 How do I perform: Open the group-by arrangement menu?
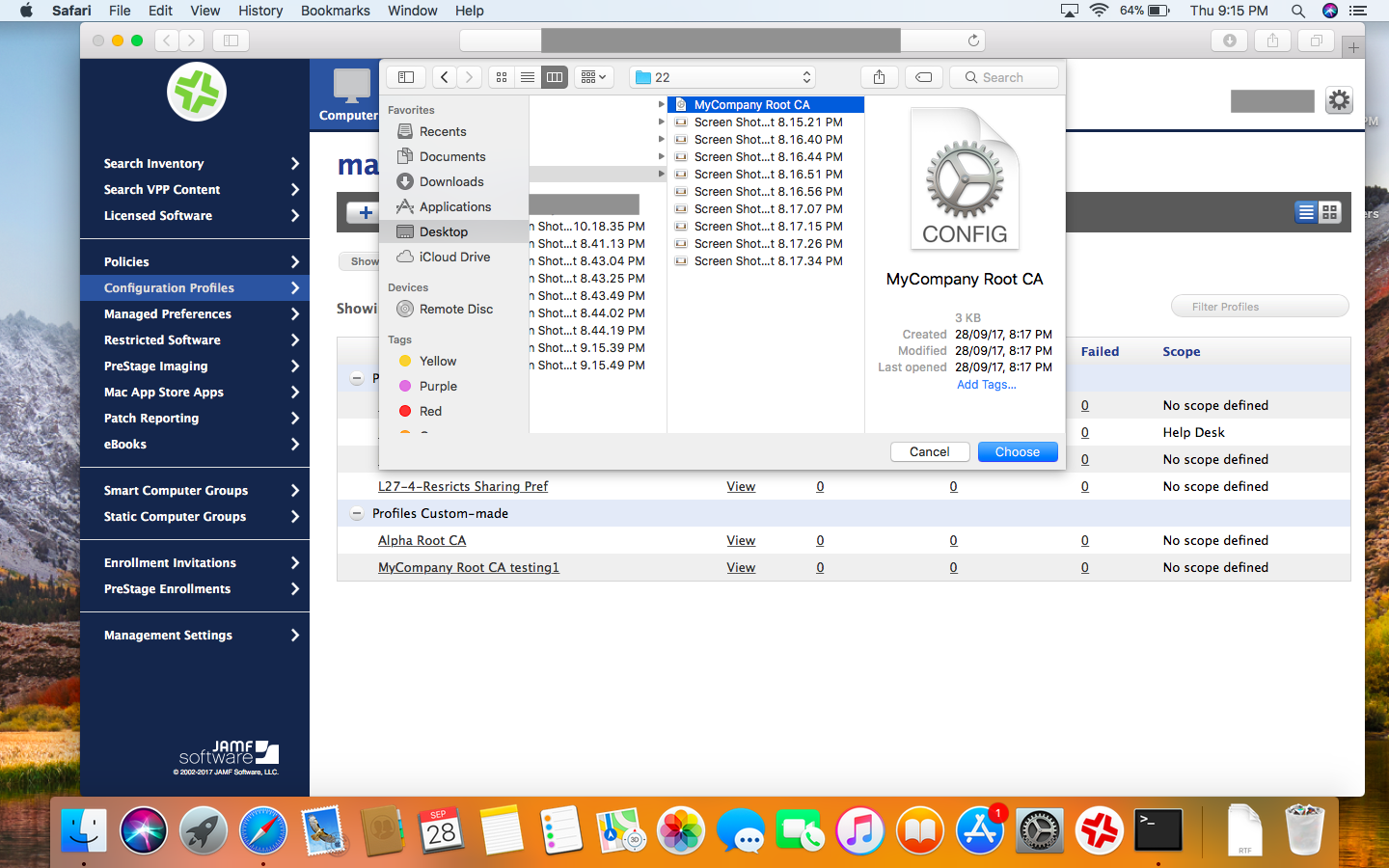pyautogui.click(x=594, y=77)
